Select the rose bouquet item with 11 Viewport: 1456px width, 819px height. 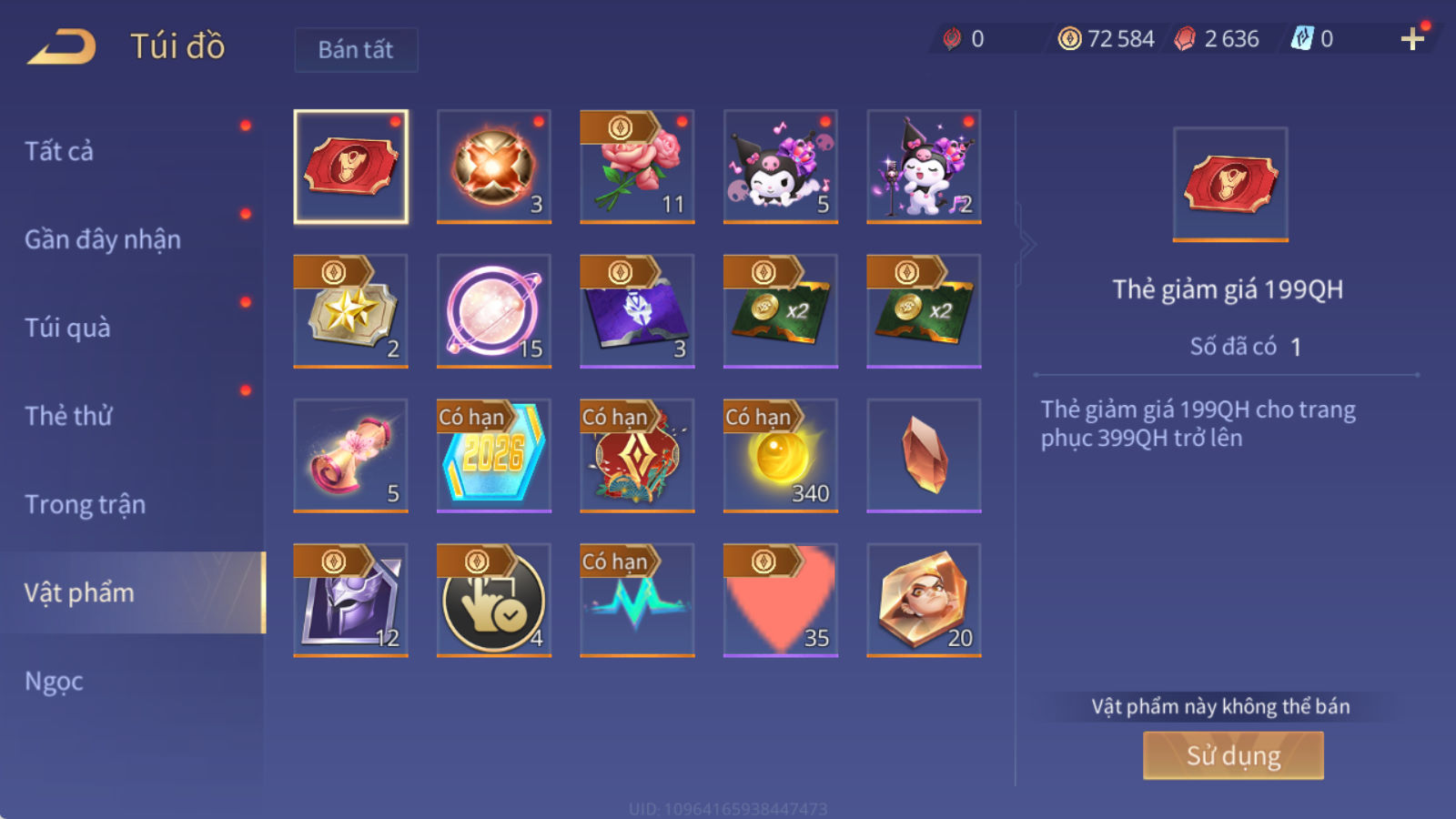click(x=637, y=167)
